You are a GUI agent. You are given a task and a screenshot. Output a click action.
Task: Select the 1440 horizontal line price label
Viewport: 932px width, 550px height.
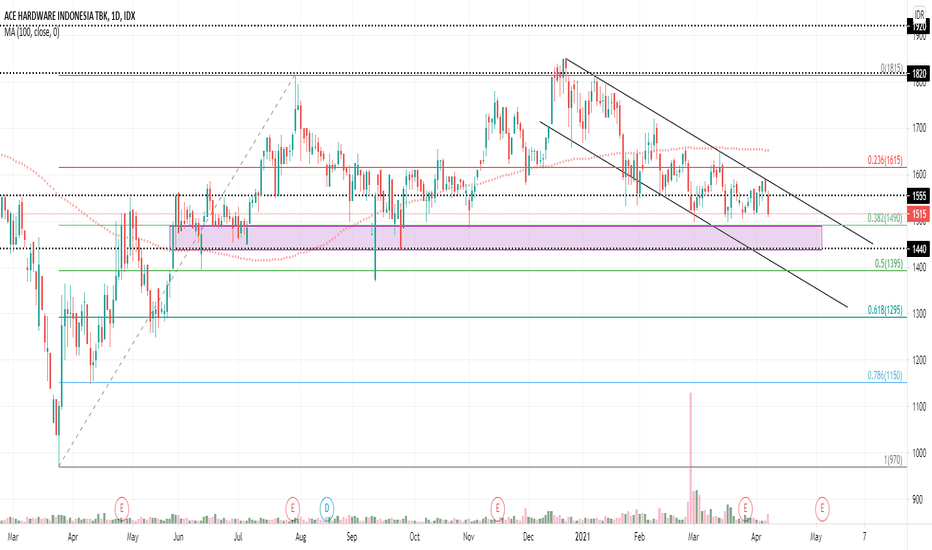coord(919,249)
